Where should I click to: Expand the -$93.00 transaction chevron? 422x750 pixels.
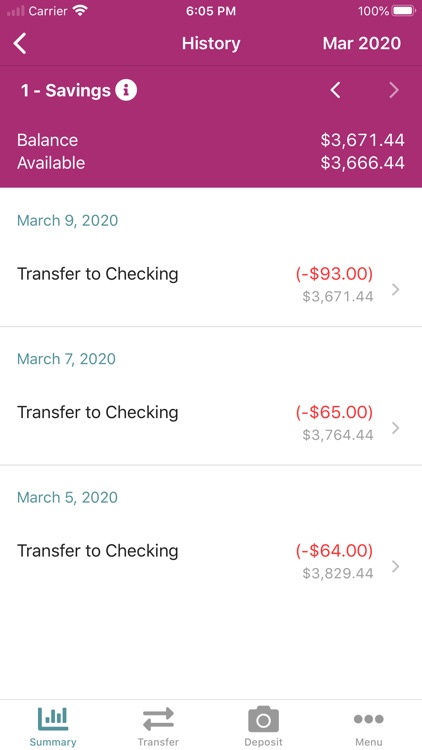[395, 290]
